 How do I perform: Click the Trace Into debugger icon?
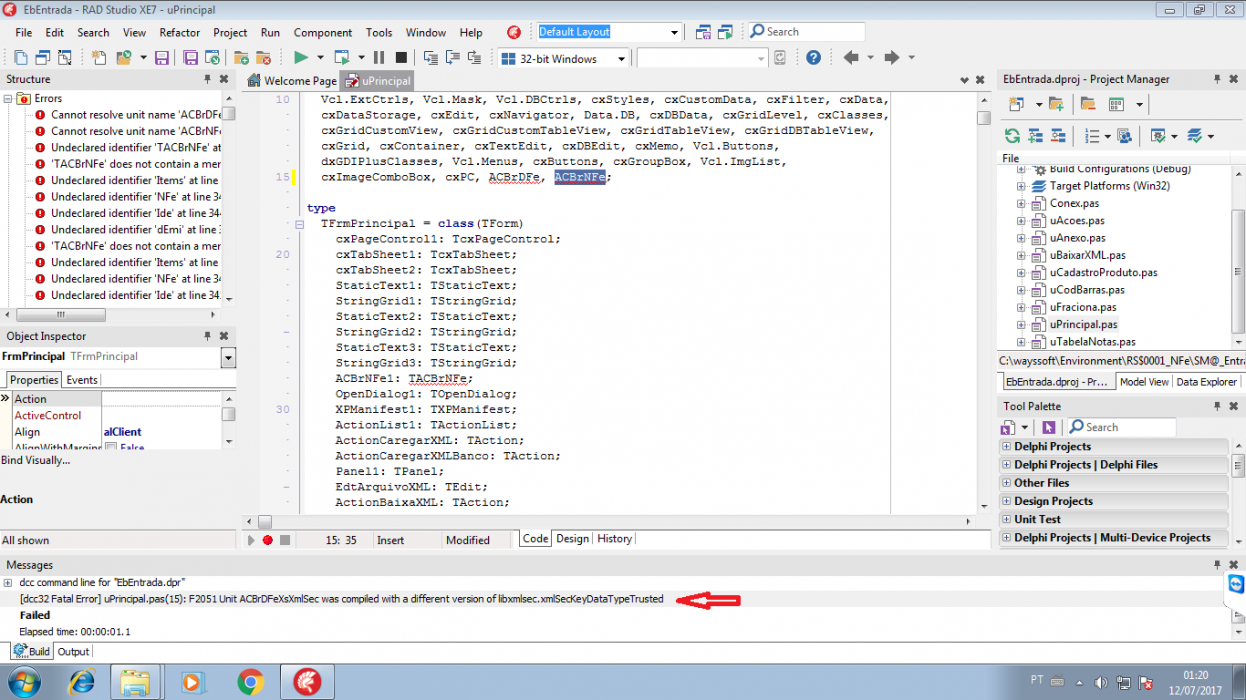(x=431, y=58)
